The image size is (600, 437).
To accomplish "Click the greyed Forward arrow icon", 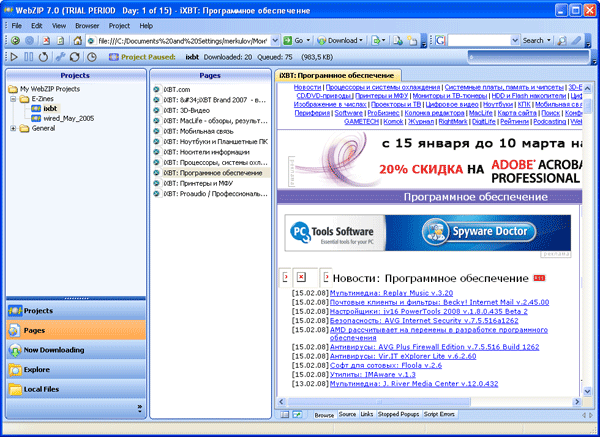I will click(x=29, y=41).
